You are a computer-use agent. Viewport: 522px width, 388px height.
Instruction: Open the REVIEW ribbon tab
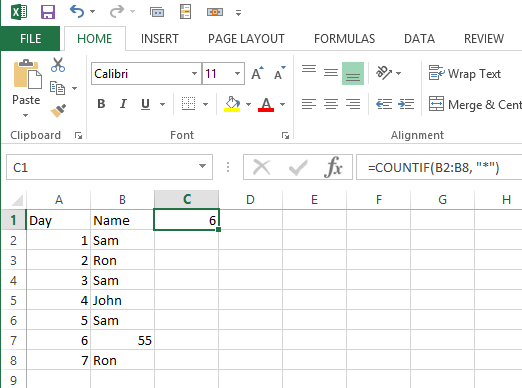pyautogui.click(x=484, y=39)
